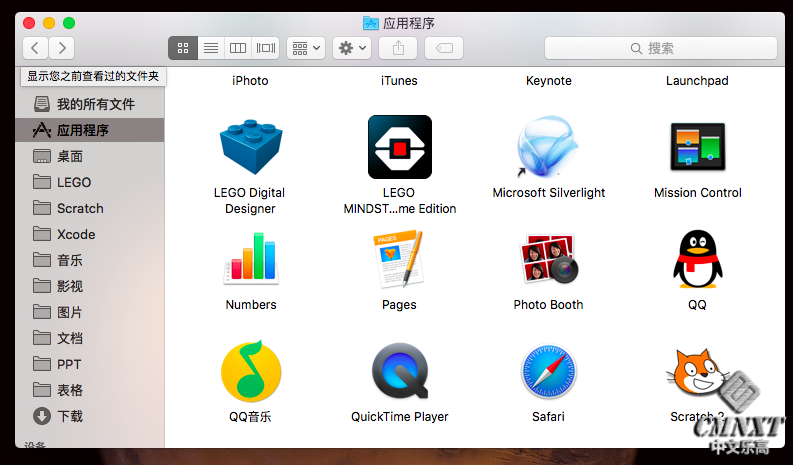Image resolution: width=793 pixels, height=465 pixels.
Task: Select the Numbers app icon
Action: pos(251,257)
